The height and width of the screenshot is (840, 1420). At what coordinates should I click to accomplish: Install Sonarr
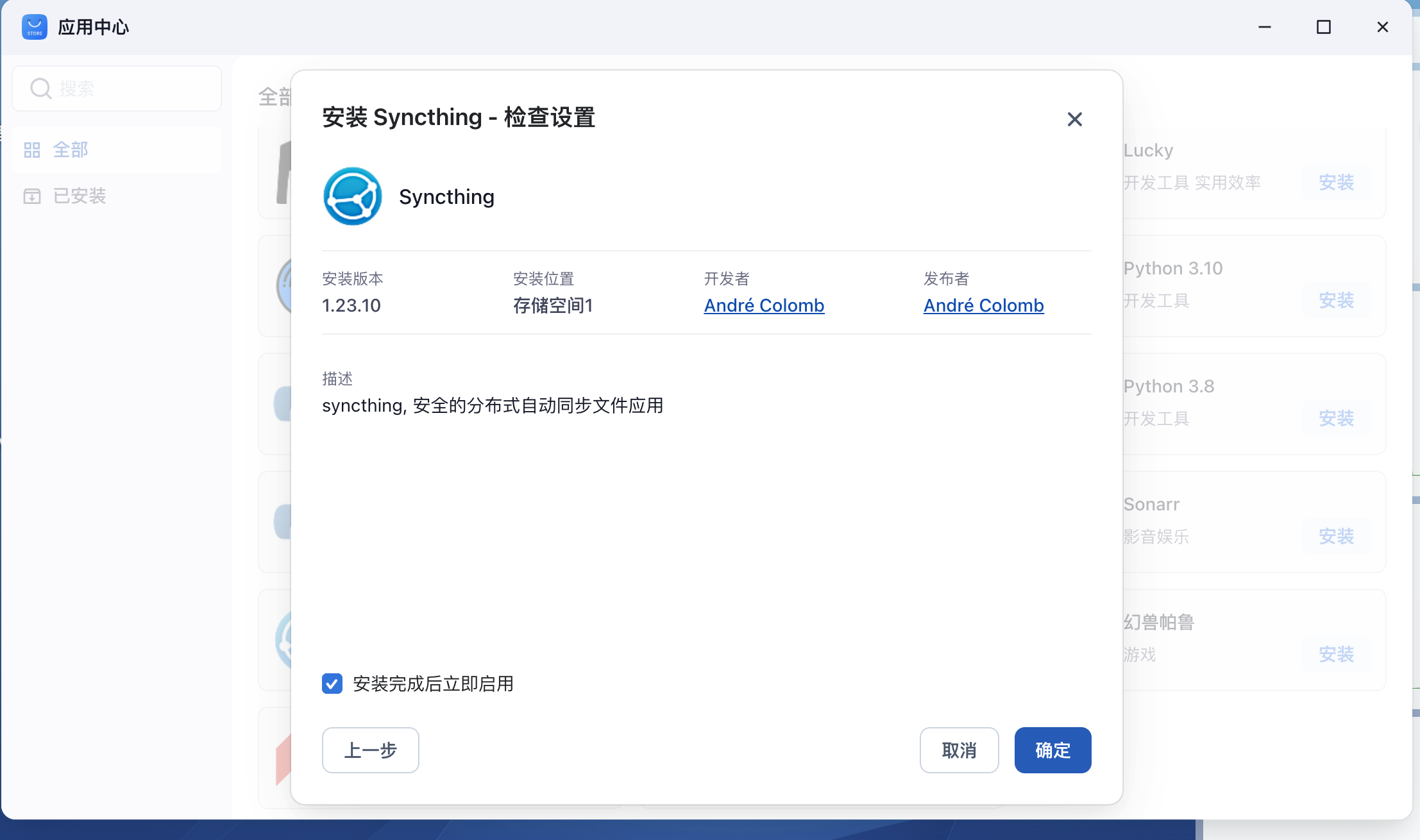click(x=1336, y=536)
